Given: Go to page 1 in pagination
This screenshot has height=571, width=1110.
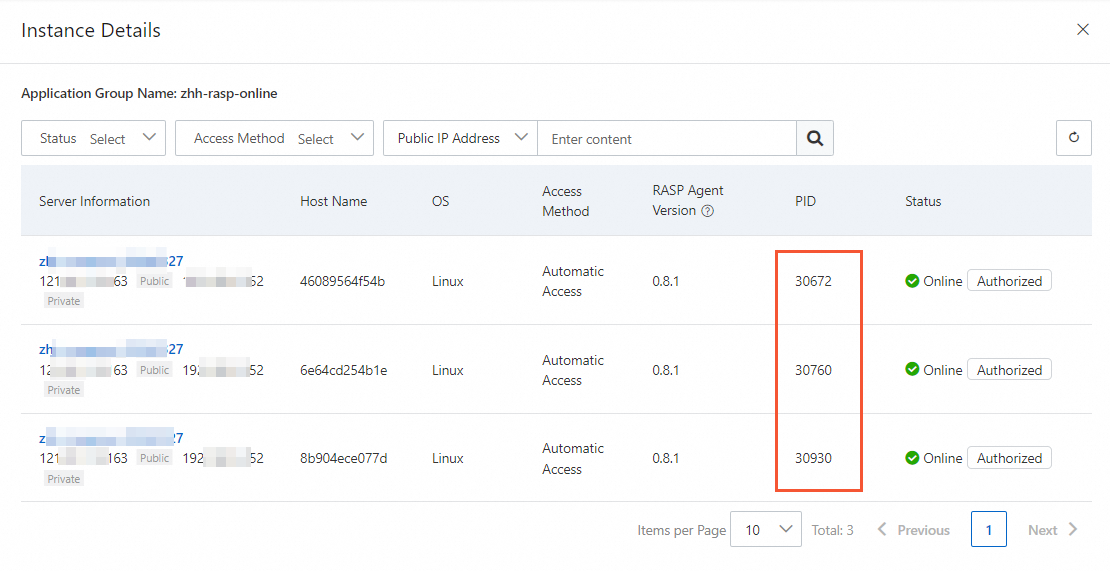Looking at the screenshot, I should [988, 529].
